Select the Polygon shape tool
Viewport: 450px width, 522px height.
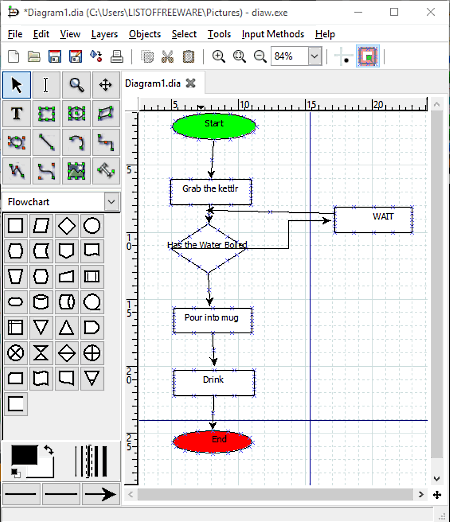(106, 114)
